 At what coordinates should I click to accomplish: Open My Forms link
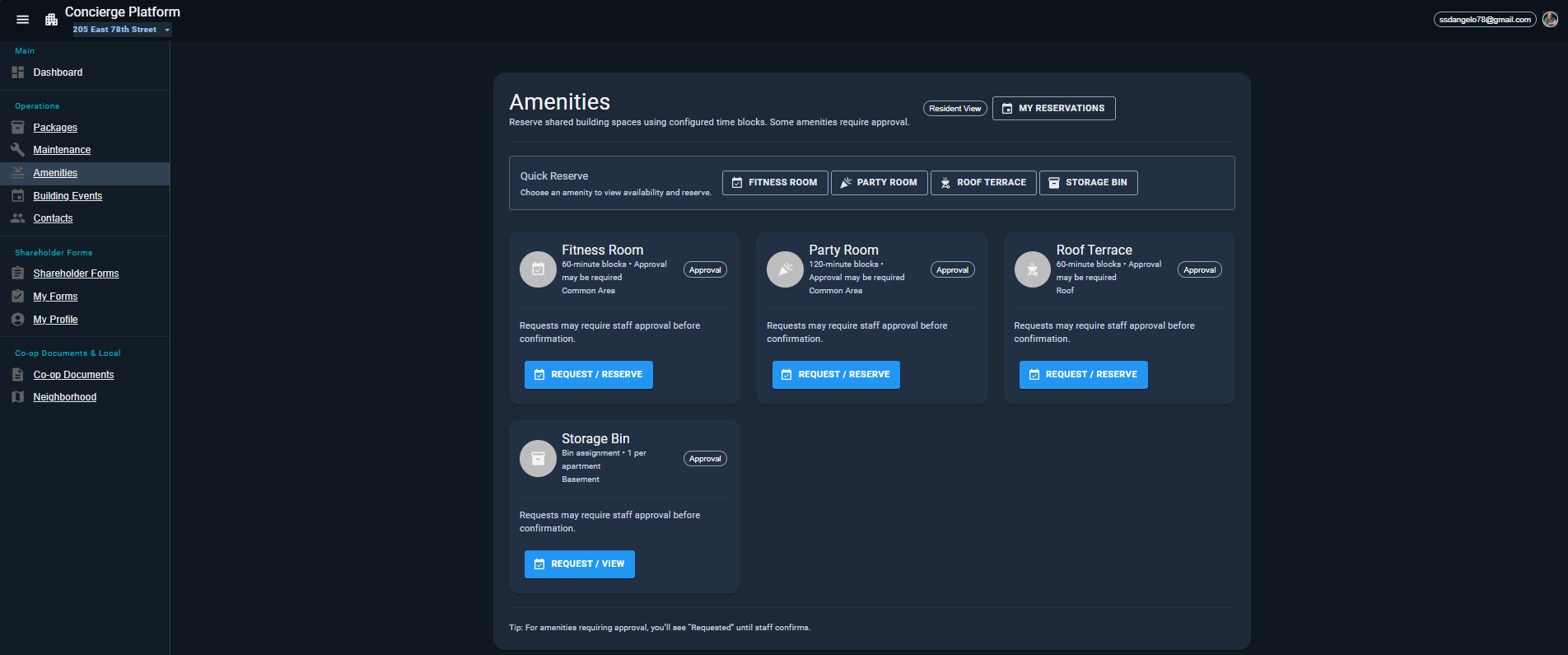pyautogui.click(x=55, y=297)
